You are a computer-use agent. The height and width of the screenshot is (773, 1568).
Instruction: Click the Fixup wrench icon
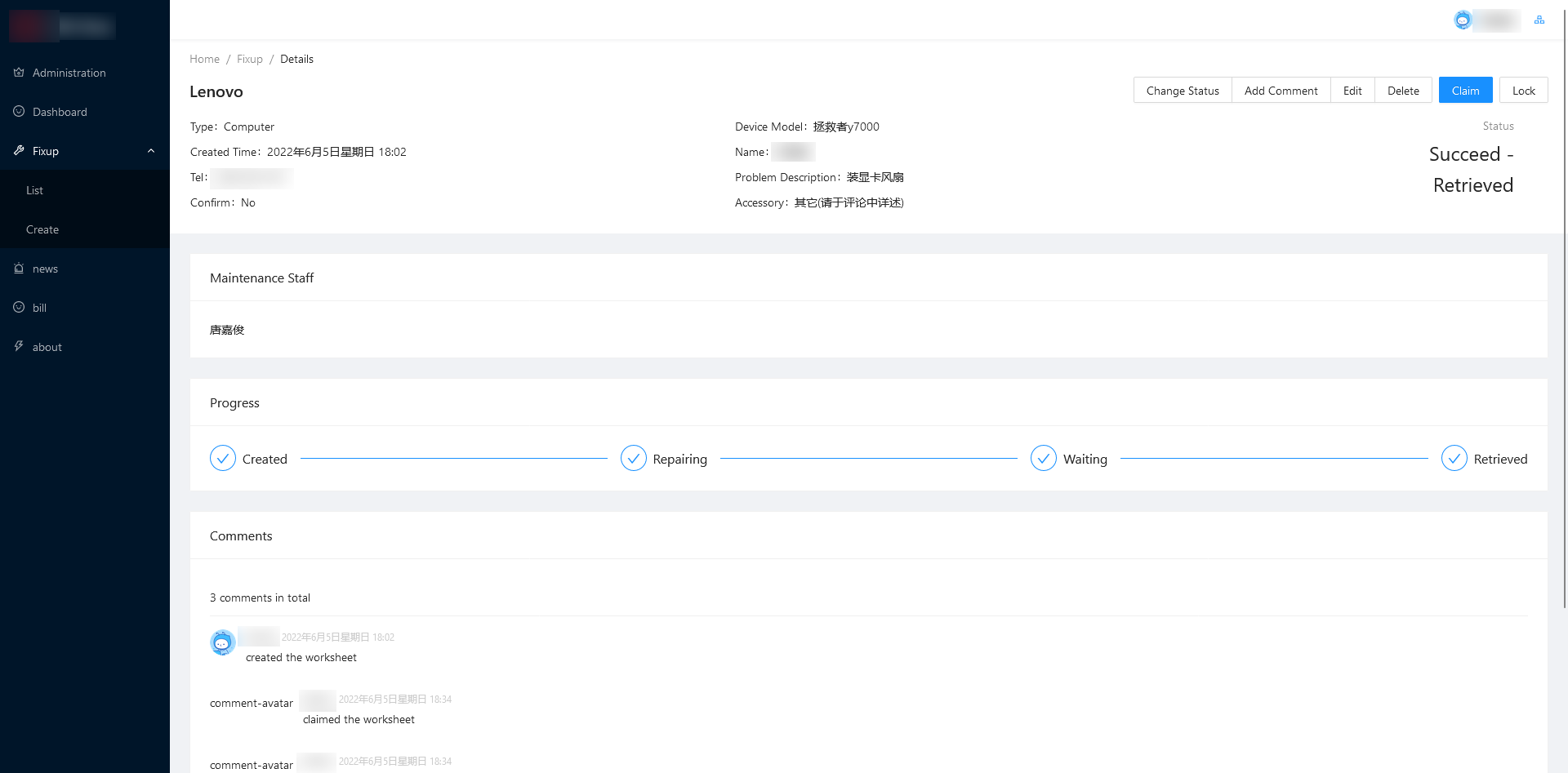pyautogui.click(x=19, y=151)
